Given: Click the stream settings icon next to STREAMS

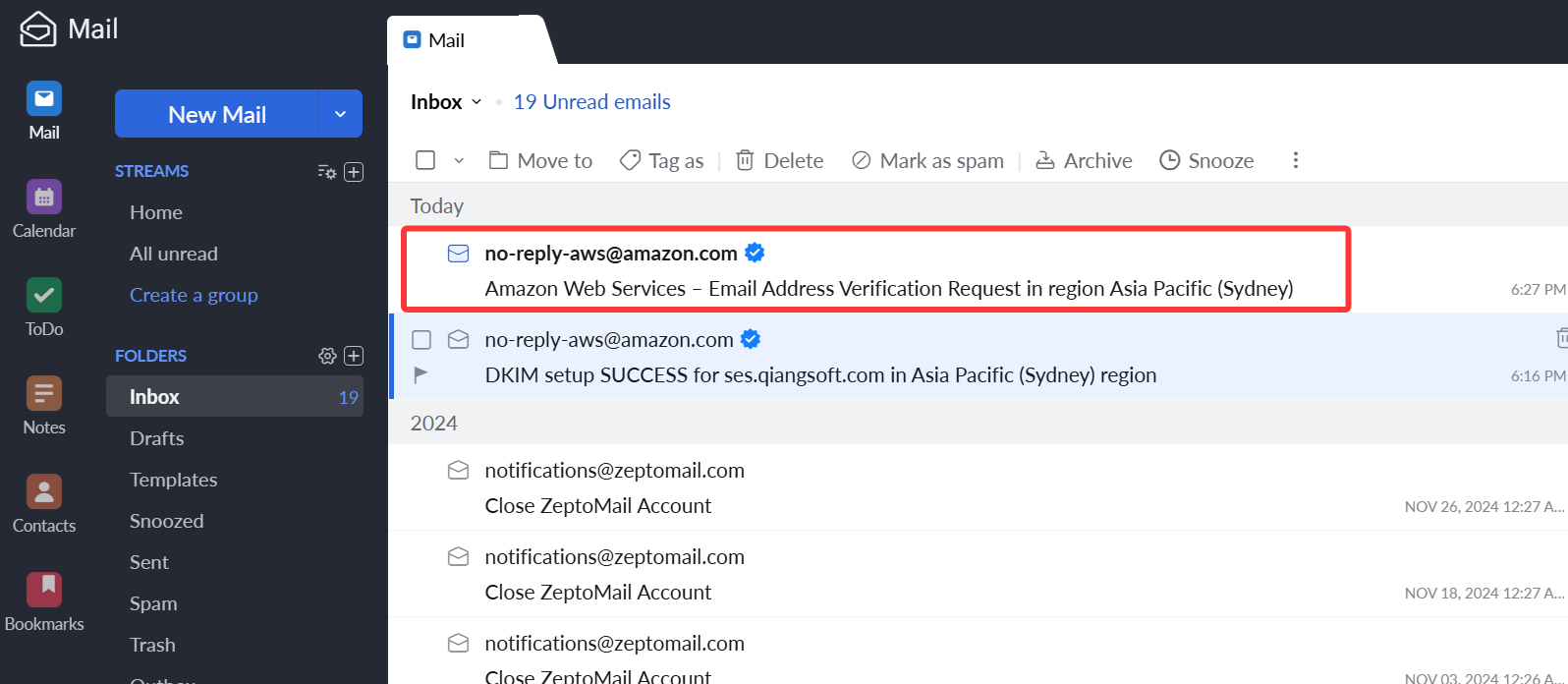Looking at the screenshot, I should (327, 172).
